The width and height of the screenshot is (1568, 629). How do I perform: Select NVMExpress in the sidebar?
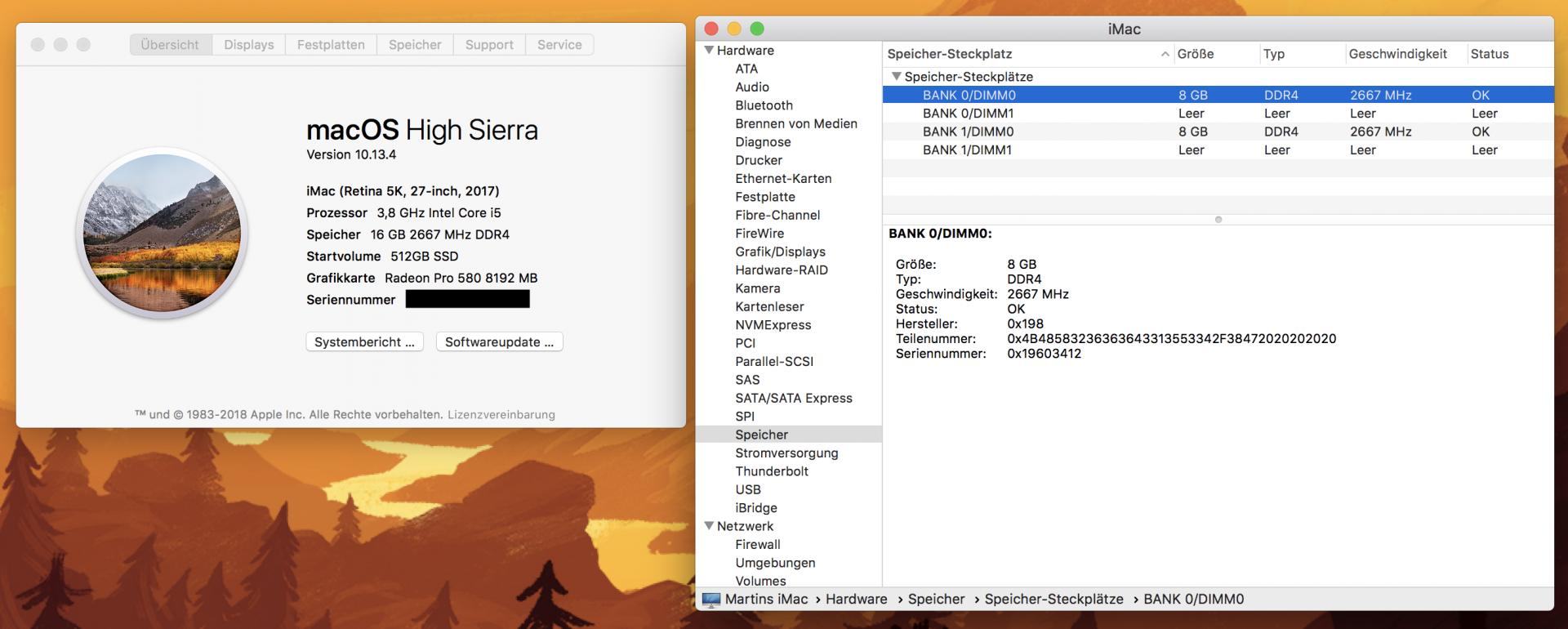pos(773,325)
